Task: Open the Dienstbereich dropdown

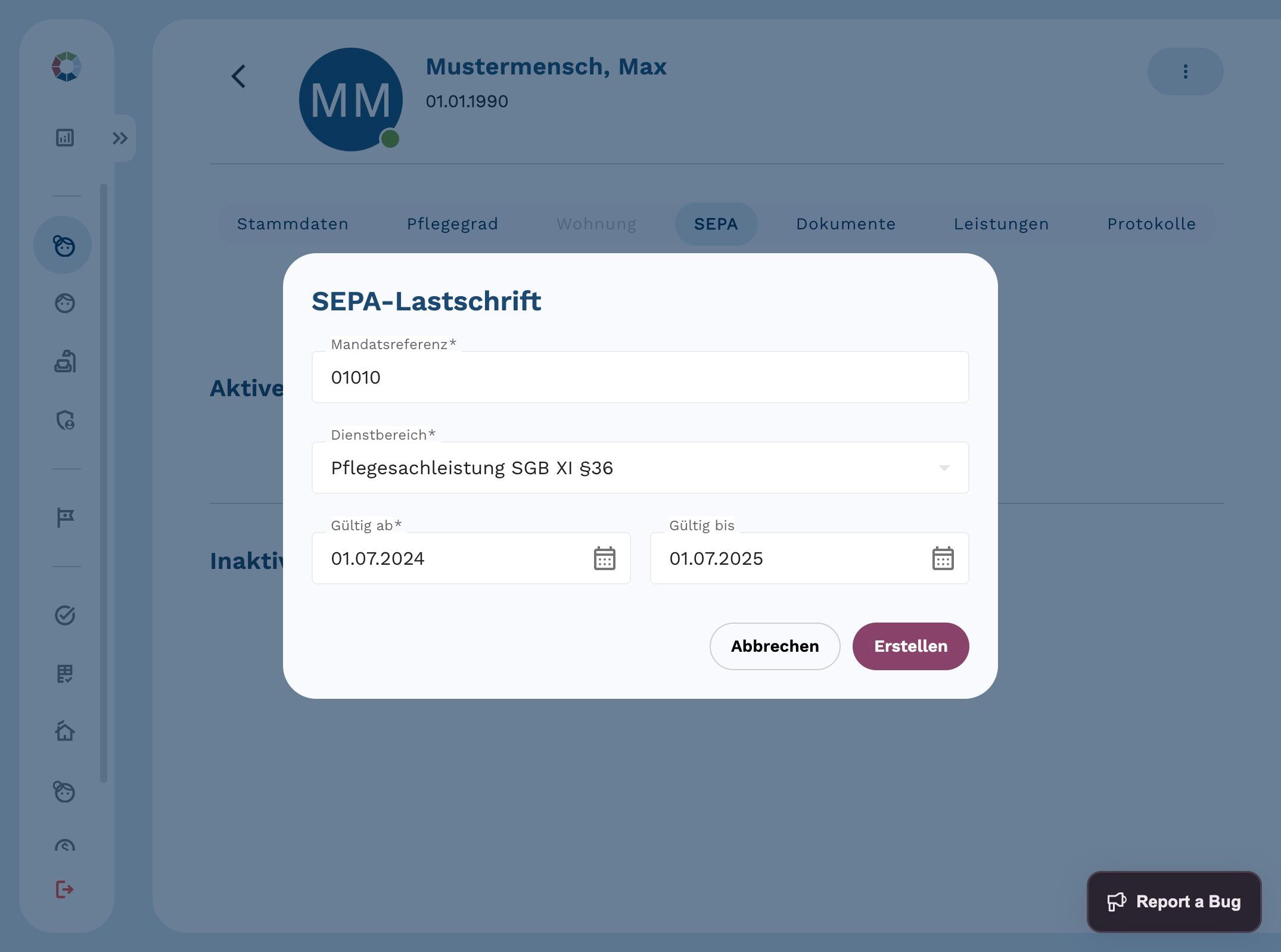Action: pyautogui.click(x=640, y=468)
